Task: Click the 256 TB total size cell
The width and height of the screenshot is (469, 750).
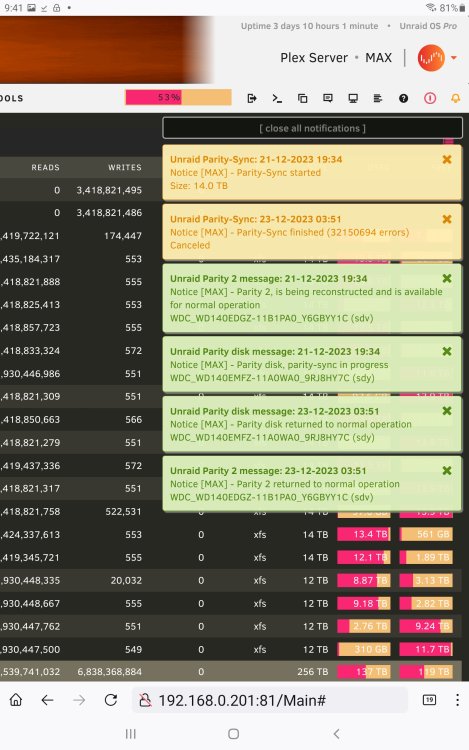Action: (313, 672)
